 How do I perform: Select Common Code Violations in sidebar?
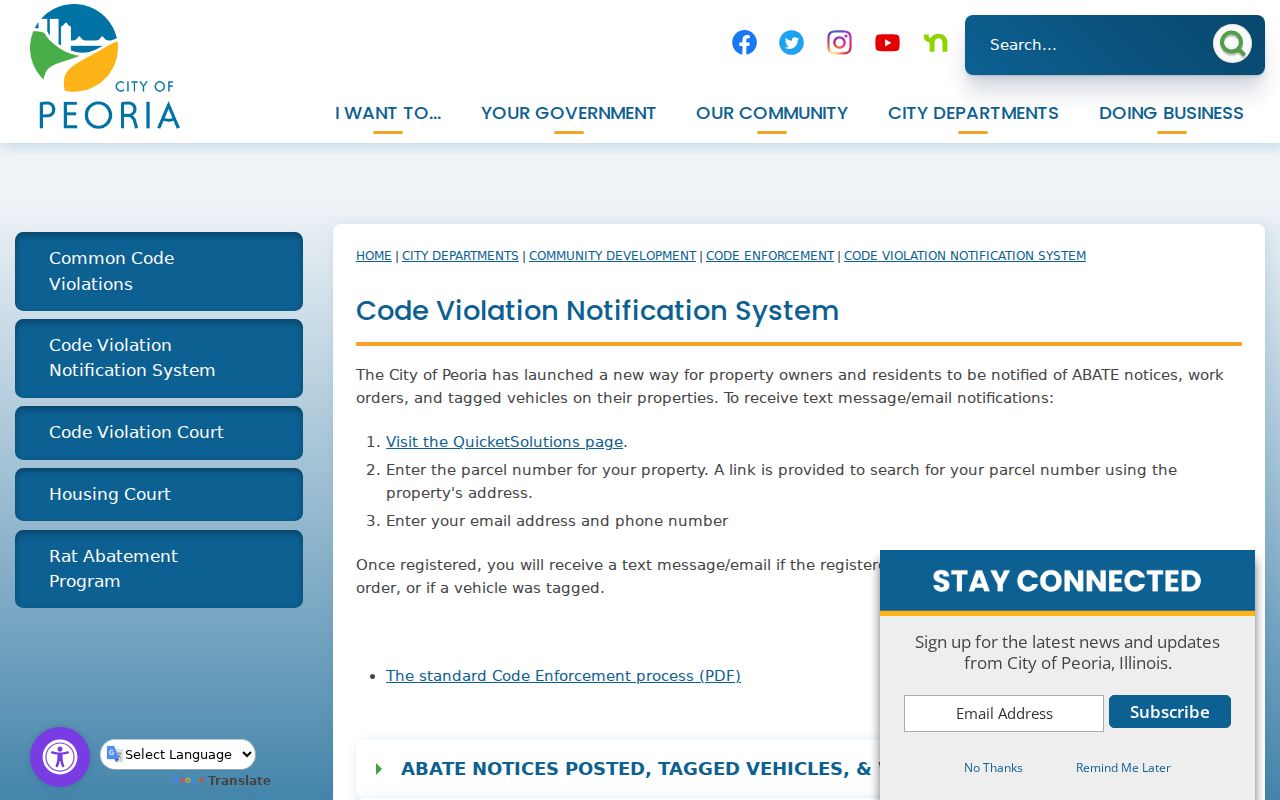159,271
